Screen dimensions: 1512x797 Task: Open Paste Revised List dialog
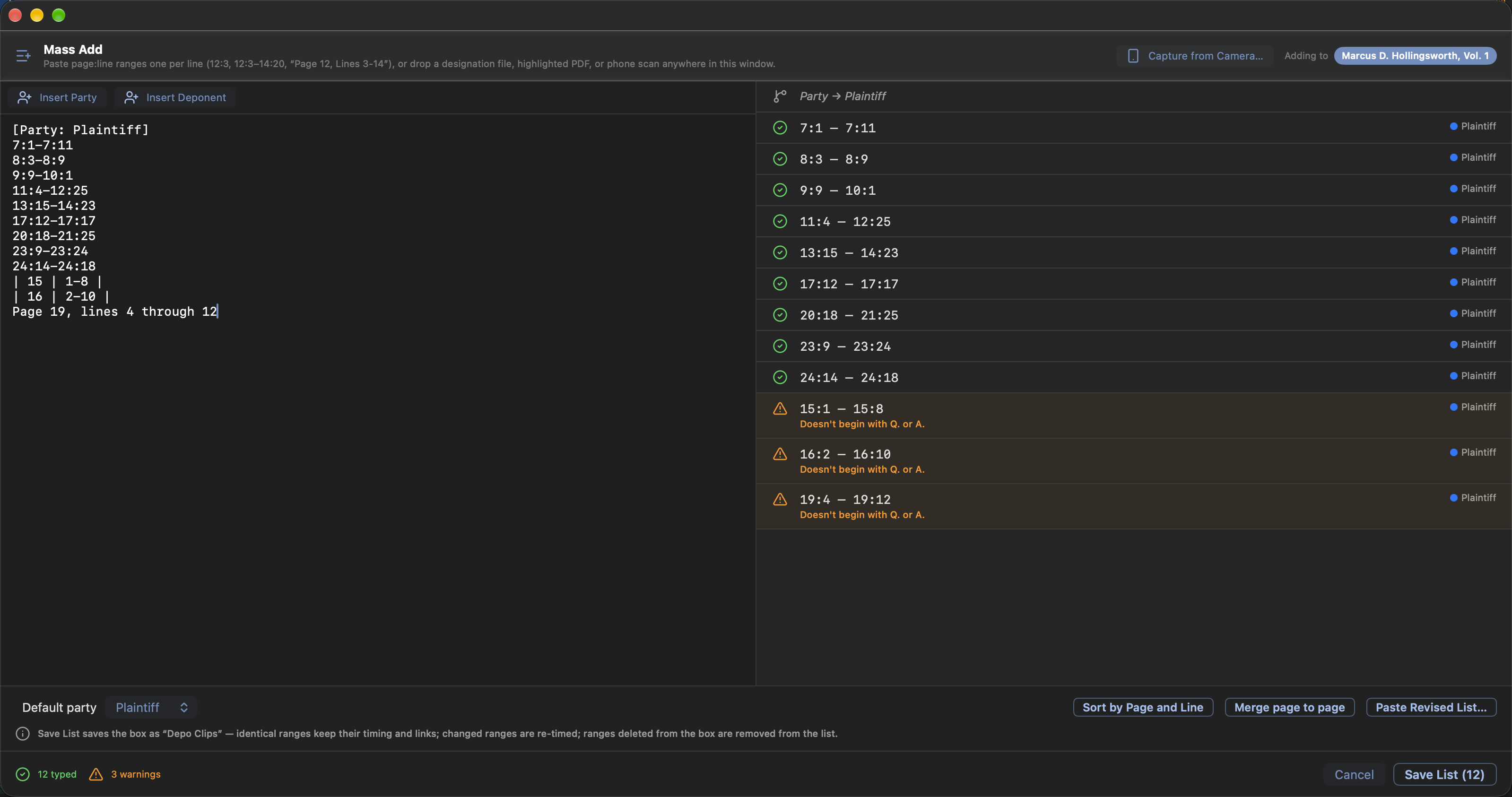[1431, 707]
